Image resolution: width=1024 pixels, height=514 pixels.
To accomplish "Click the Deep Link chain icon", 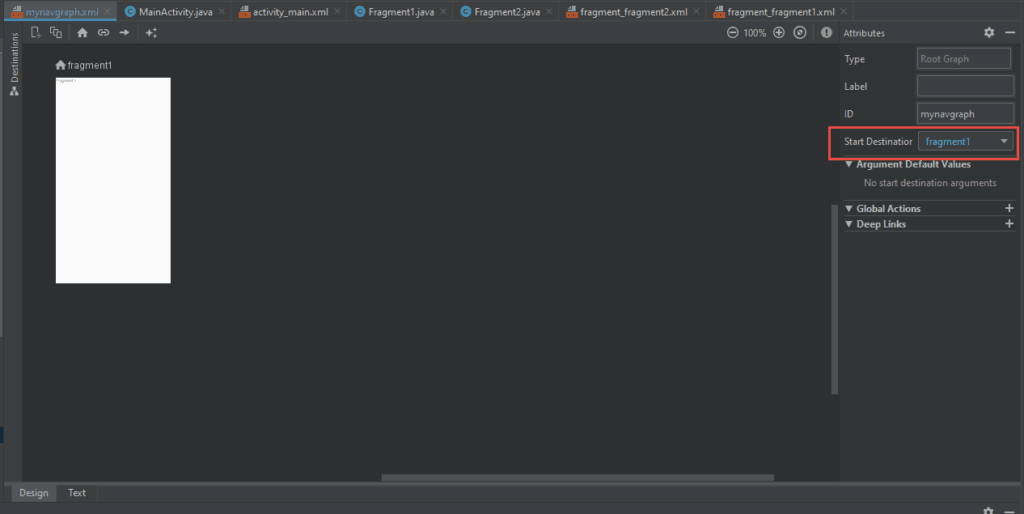I will click(x=103, y=33).
